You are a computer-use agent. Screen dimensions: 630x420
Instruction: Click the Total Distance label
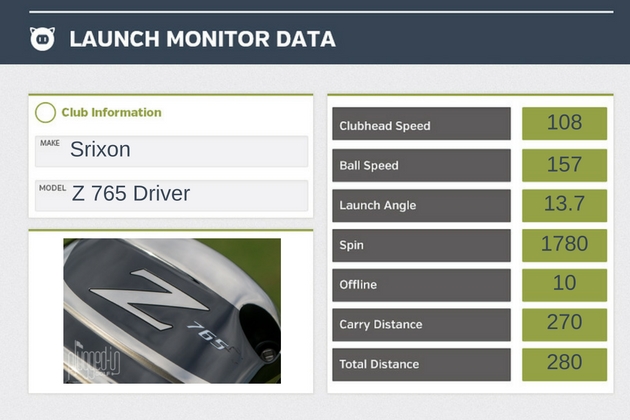(x=421, y=365)
